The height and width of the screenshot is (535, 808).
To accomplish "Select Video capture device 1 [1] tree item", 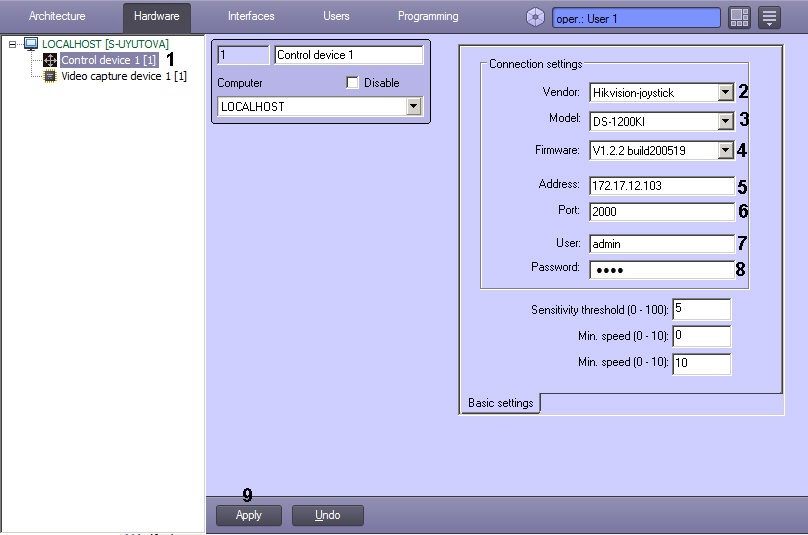I will pyautogui.click(x=124, y=76).
